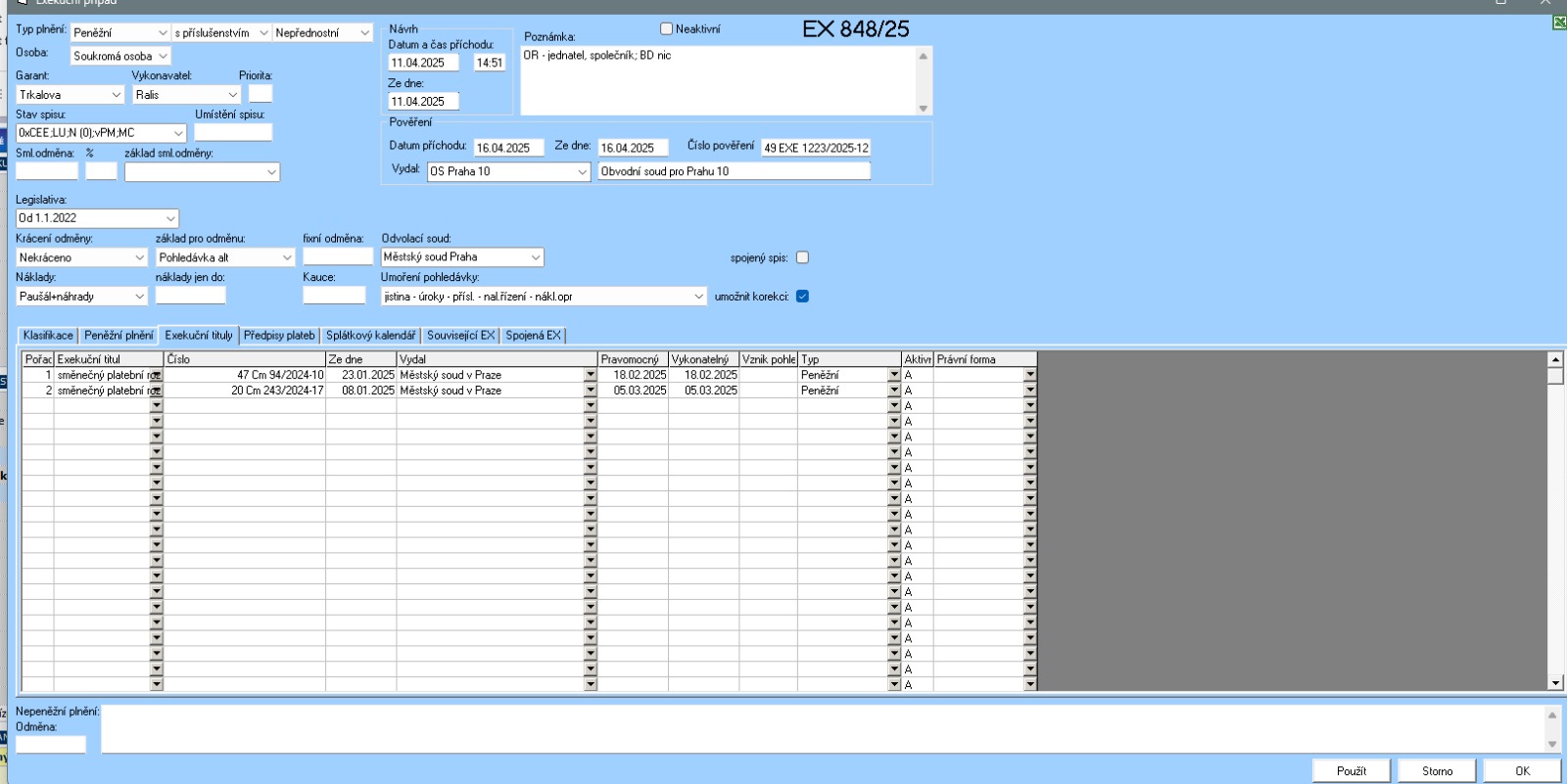Open the Legislativa dropdown Od 1.1.2022
1567x784 pixels.
[170, 218]
